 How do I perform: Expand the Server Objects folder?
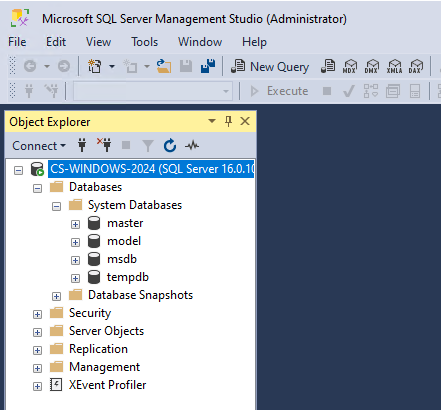tap(38, 333)
